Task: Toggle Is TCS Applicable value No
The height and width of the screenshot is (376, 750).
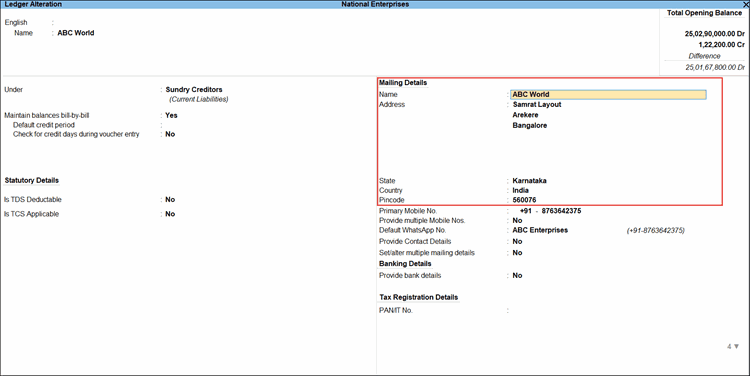Action: click(x=170, y=214)
